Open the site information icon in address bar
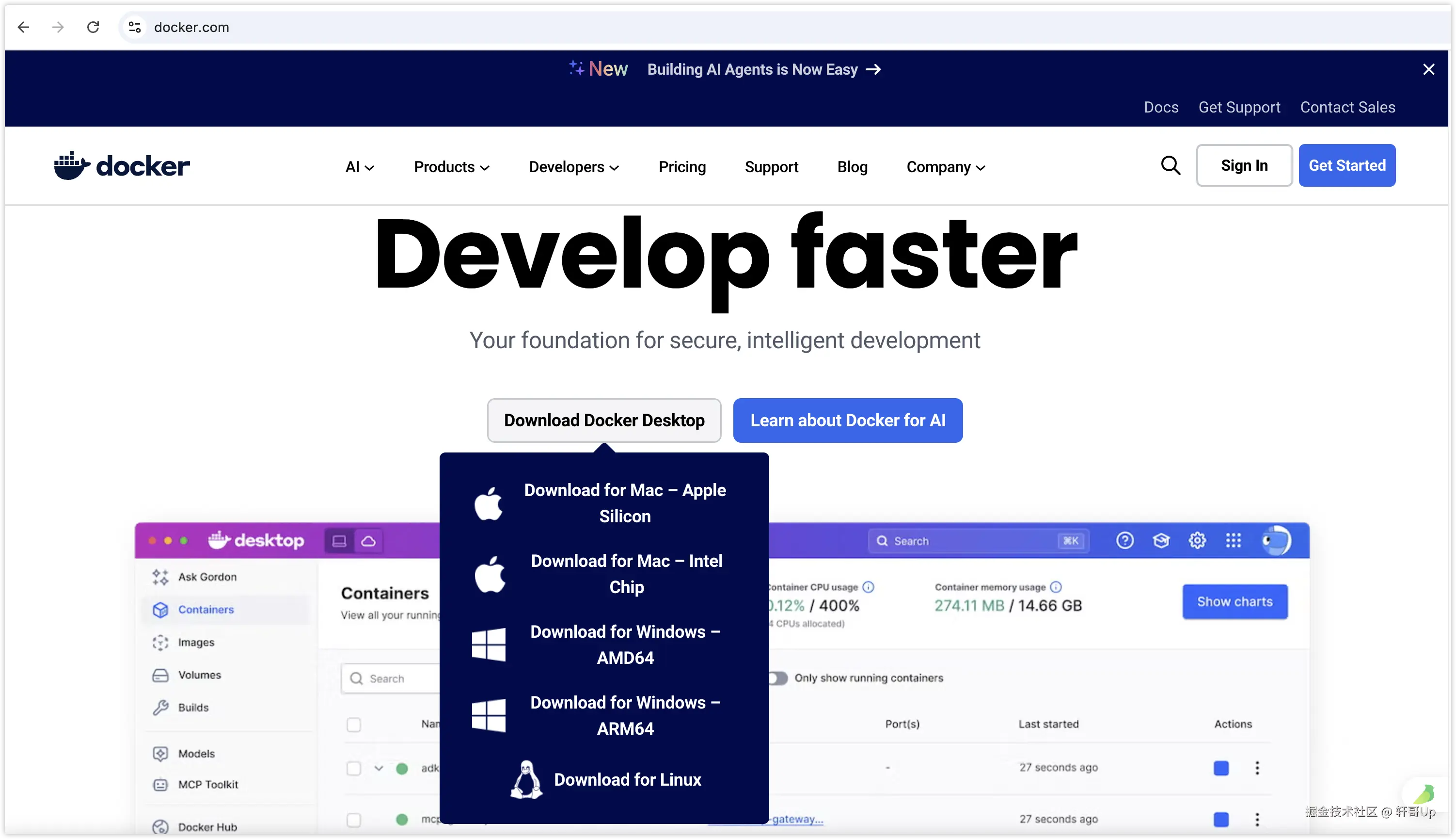Viewport: 1456px width, 839px height. click(135, 27)
